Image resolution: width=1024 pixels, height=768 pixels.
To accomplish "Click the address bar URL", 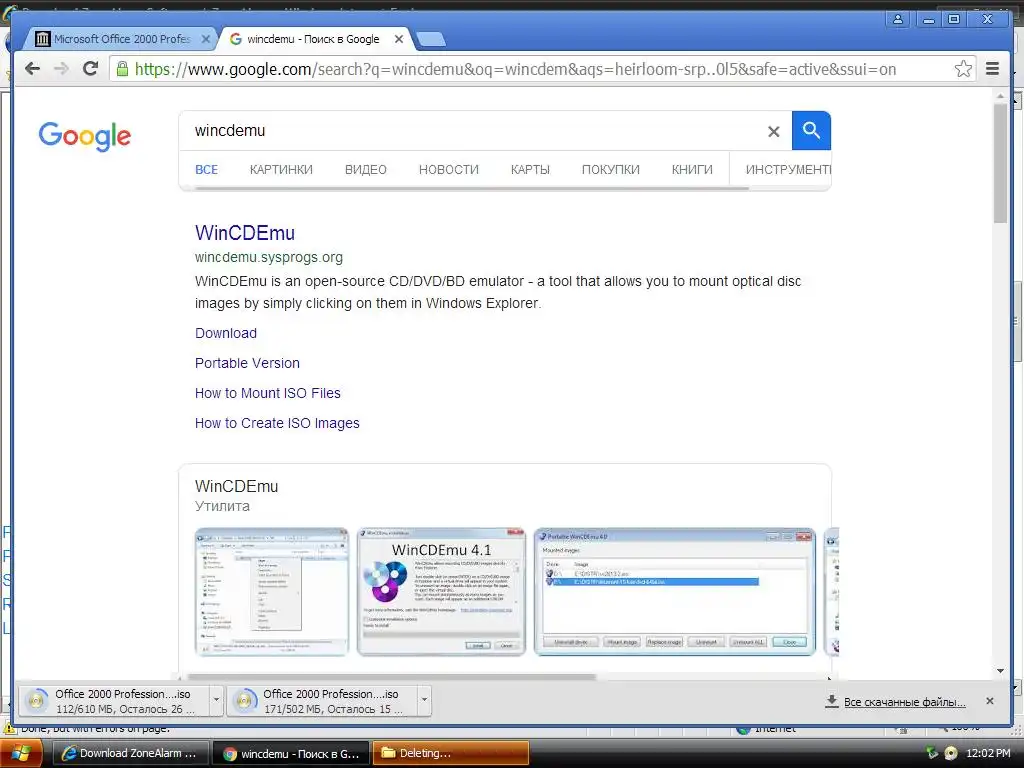I will pos(515,69).
